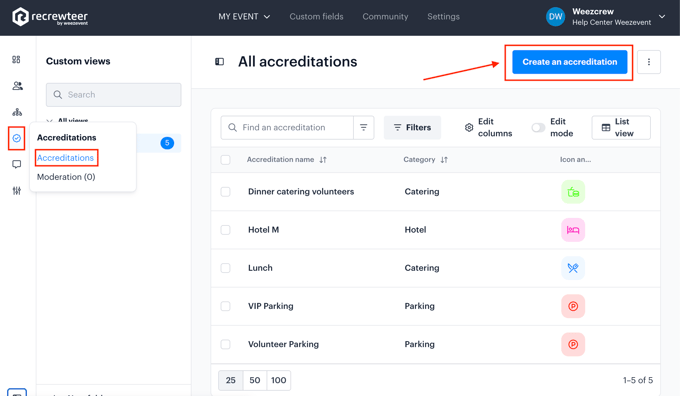Open the messages chat bubble sidebar icon

[16, 164]
